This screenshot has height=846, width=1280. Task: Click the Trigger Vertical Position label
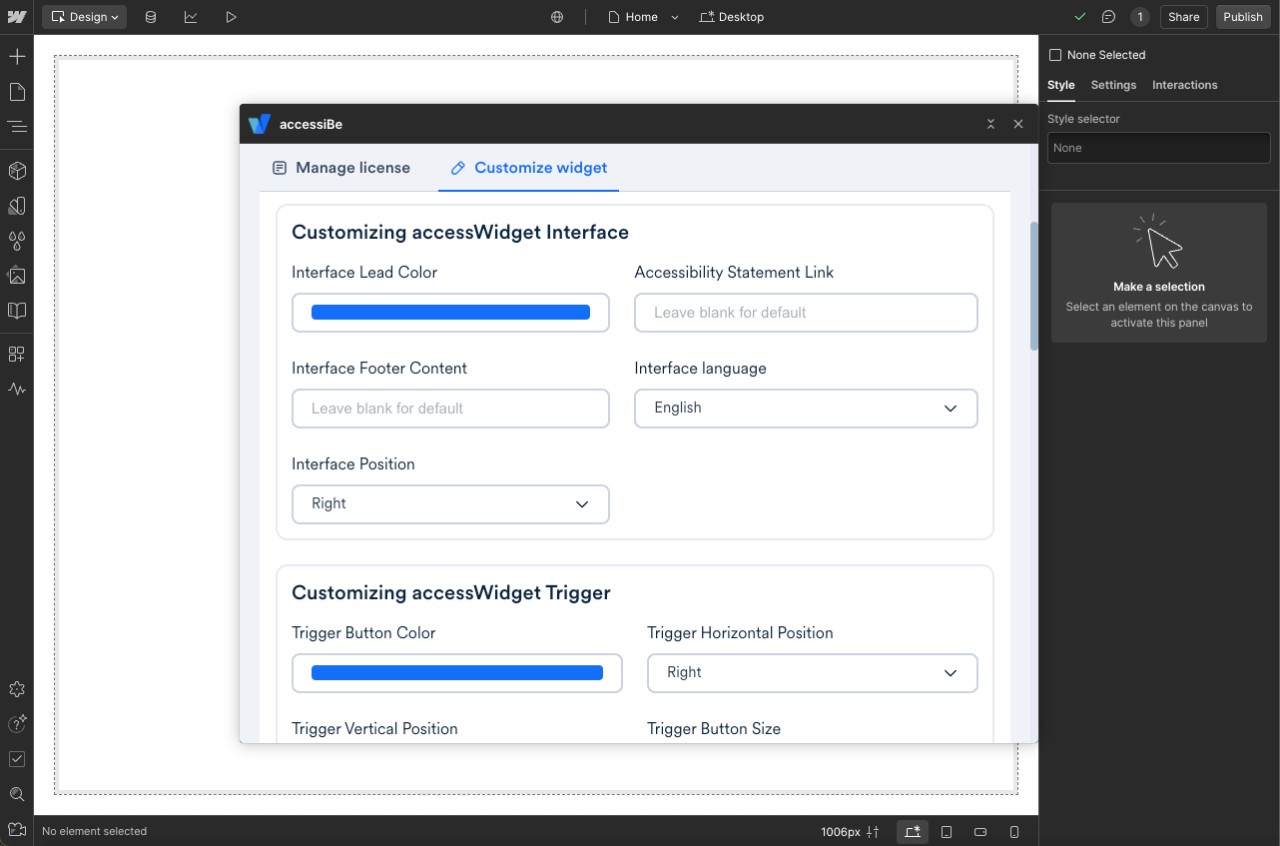coord(375,729)
